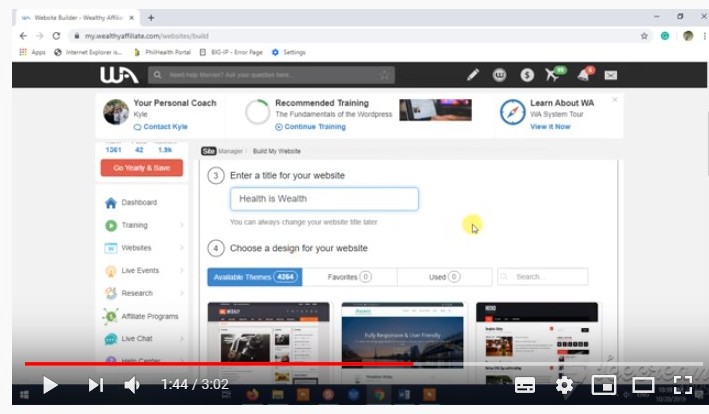Open the Settings bookmark
709x414 pixels.
(x=288, y=52)
